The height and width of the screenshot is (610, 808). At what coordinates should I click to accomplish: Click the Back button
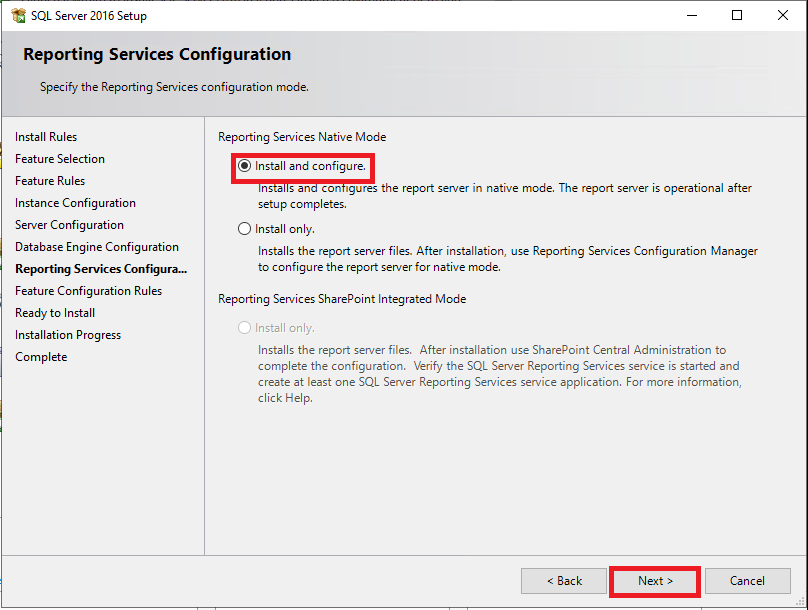click(564, 581)
